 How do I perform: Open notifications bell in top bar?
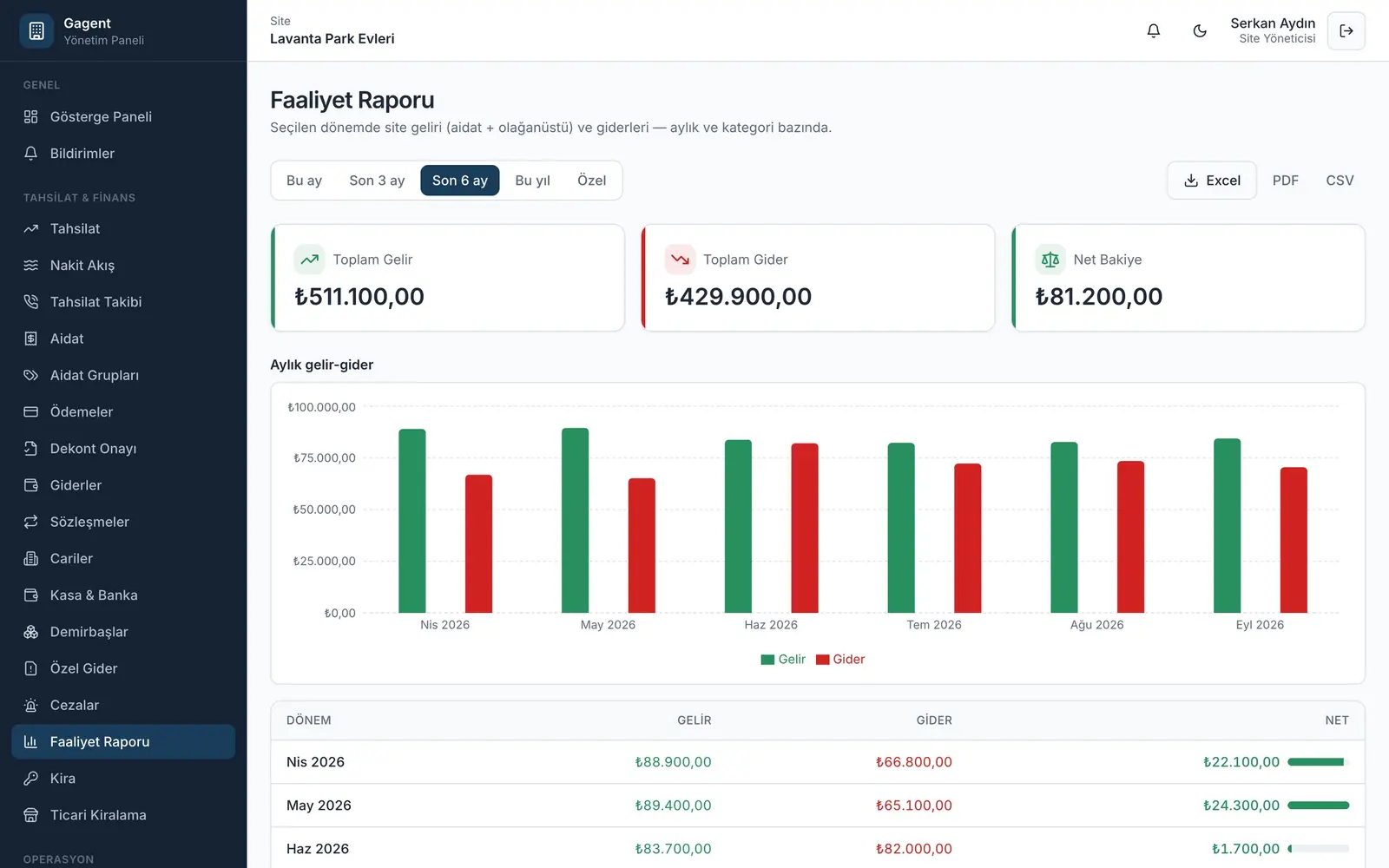1153,30
